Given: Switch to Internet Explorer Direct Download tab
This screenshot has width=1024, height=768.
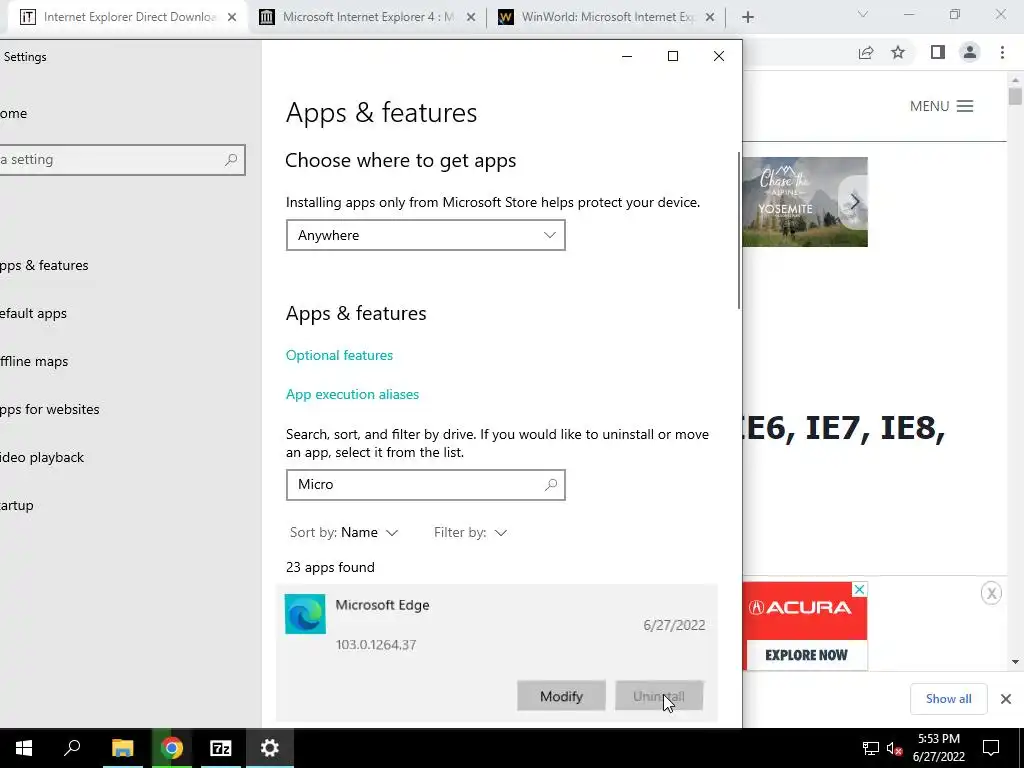Looking at the screenshot, I should pos(129,17).
